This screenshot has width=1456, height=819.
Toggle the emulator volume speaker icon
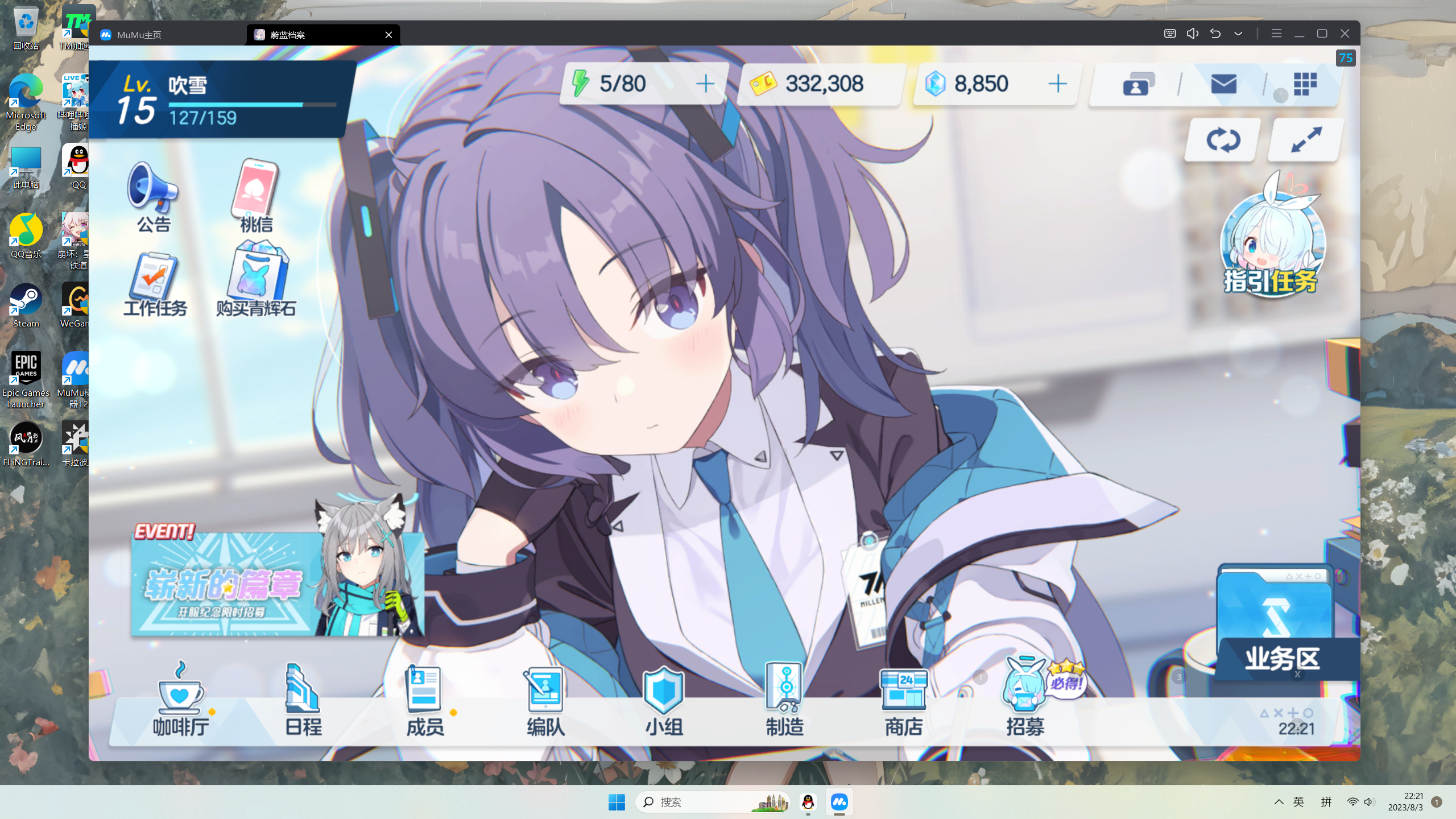click(1193, 34)
